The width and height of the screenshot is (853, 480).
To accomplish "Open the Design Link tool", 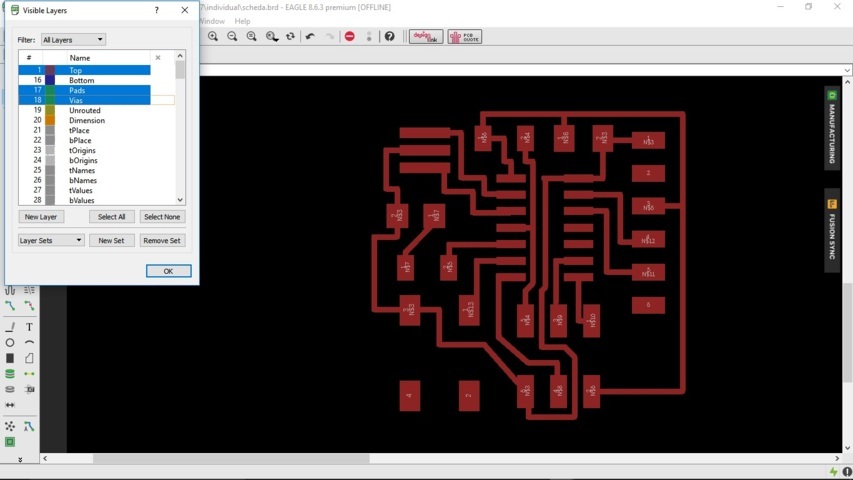I will pos(426,36).
